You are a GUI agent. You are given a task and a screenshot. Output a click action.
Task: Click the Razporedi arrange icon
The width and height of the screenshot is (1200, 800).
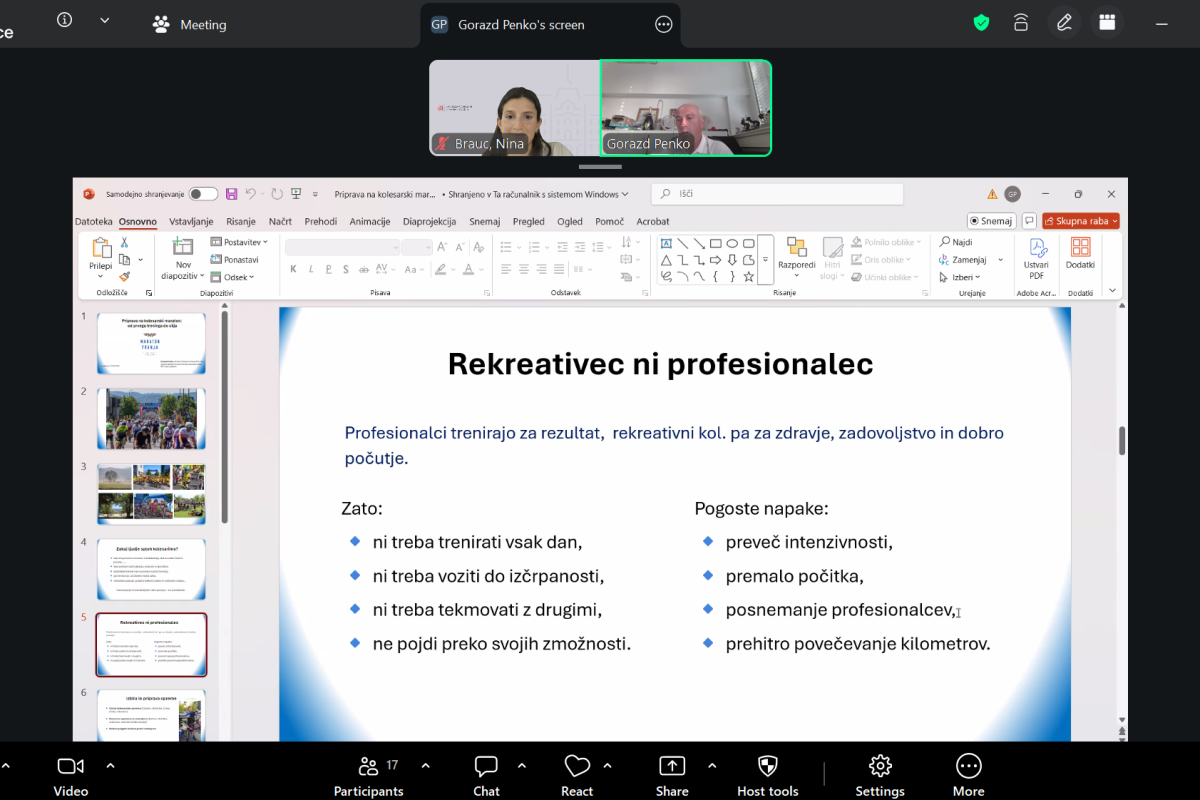click(796, 248)
